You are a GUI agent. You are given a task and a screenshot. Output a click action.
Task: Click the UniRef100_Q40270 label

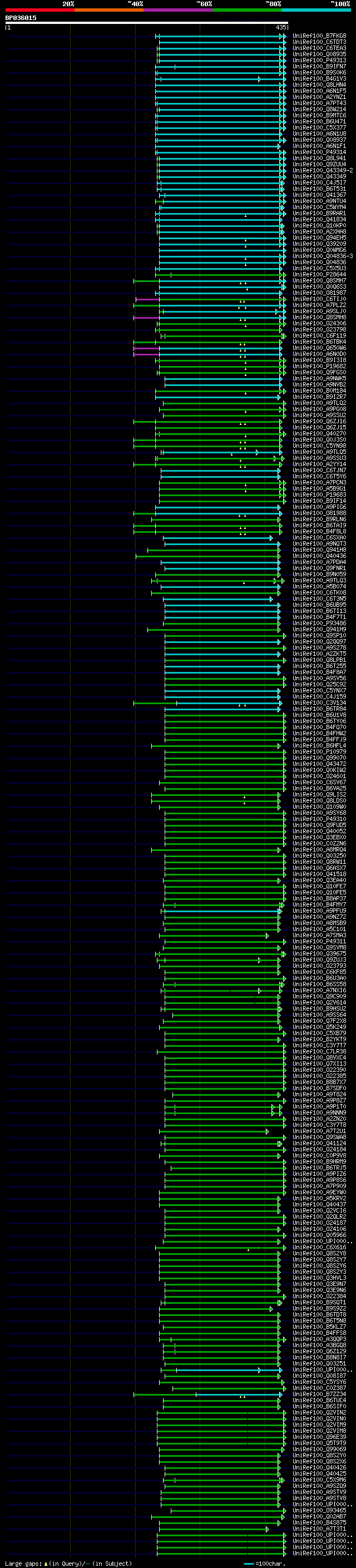(x=319, y=434)
